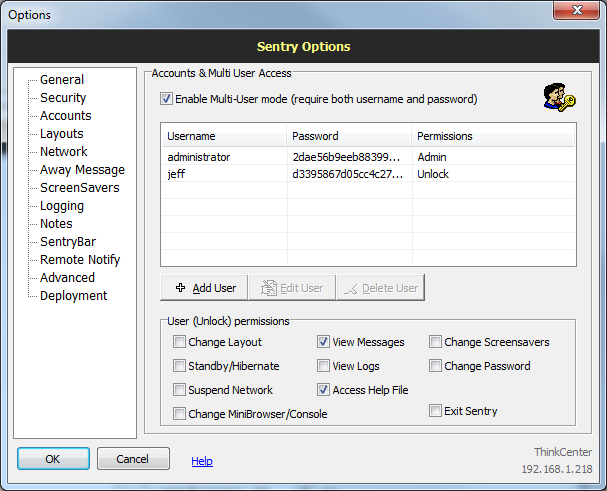Open the General options page

click(62, 80)
